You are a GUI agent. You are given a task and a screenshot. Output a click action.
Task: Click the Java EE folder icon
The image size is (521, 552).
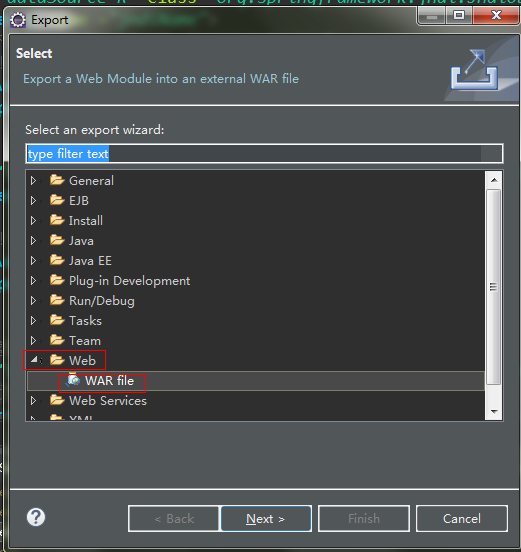(x=57, y=261)
